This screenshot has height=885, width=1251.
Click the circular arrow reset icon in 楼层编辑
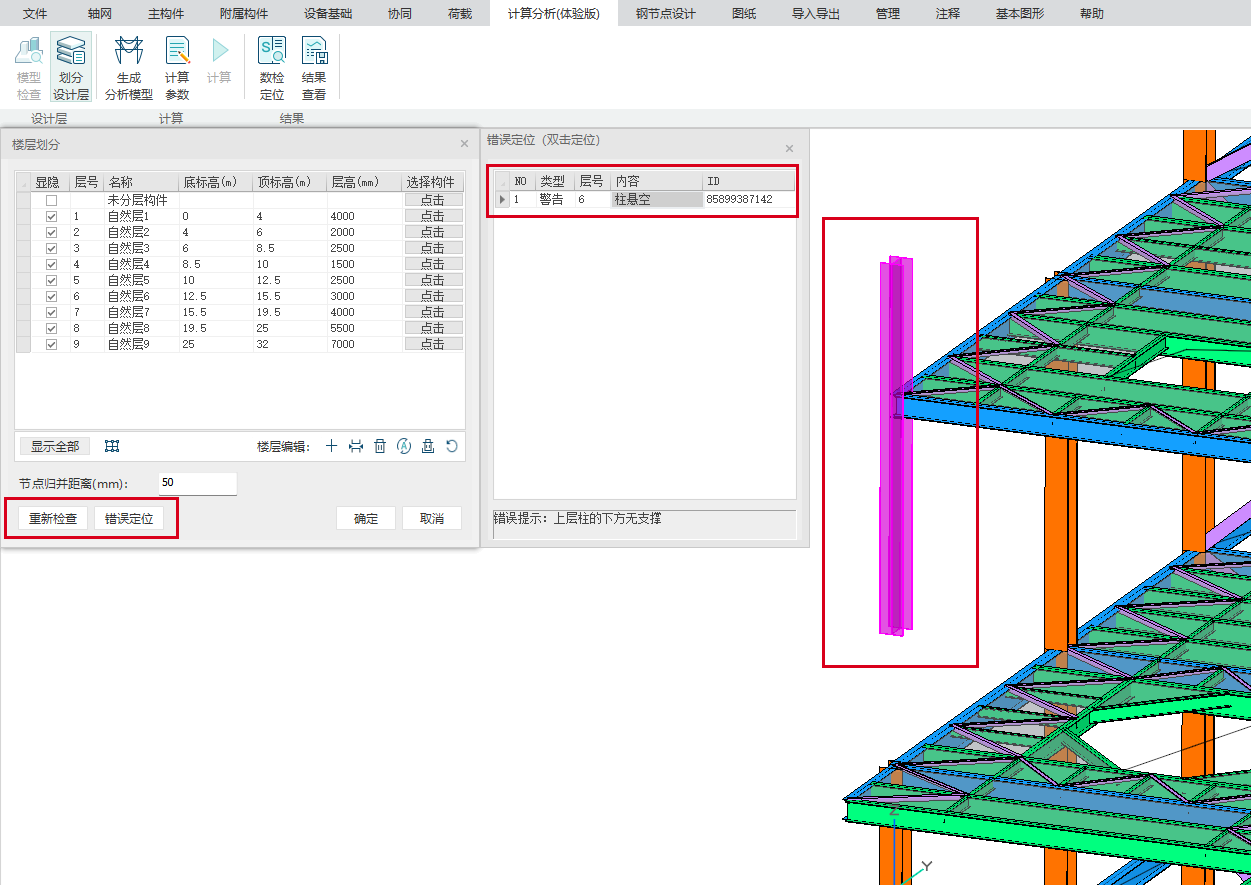[452, 446]
